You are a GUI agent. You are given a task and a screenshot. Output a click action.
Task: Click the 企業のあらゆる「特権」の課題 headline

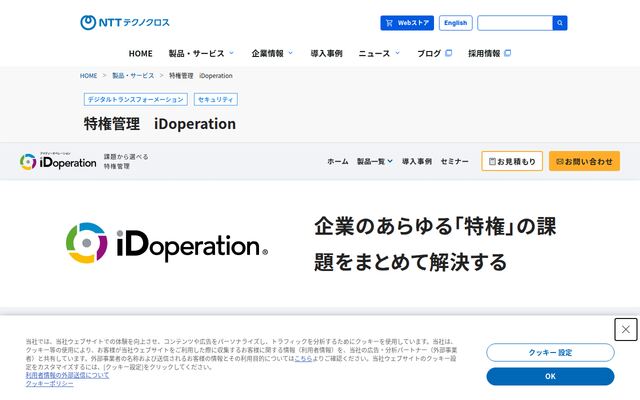coord(435,244)
